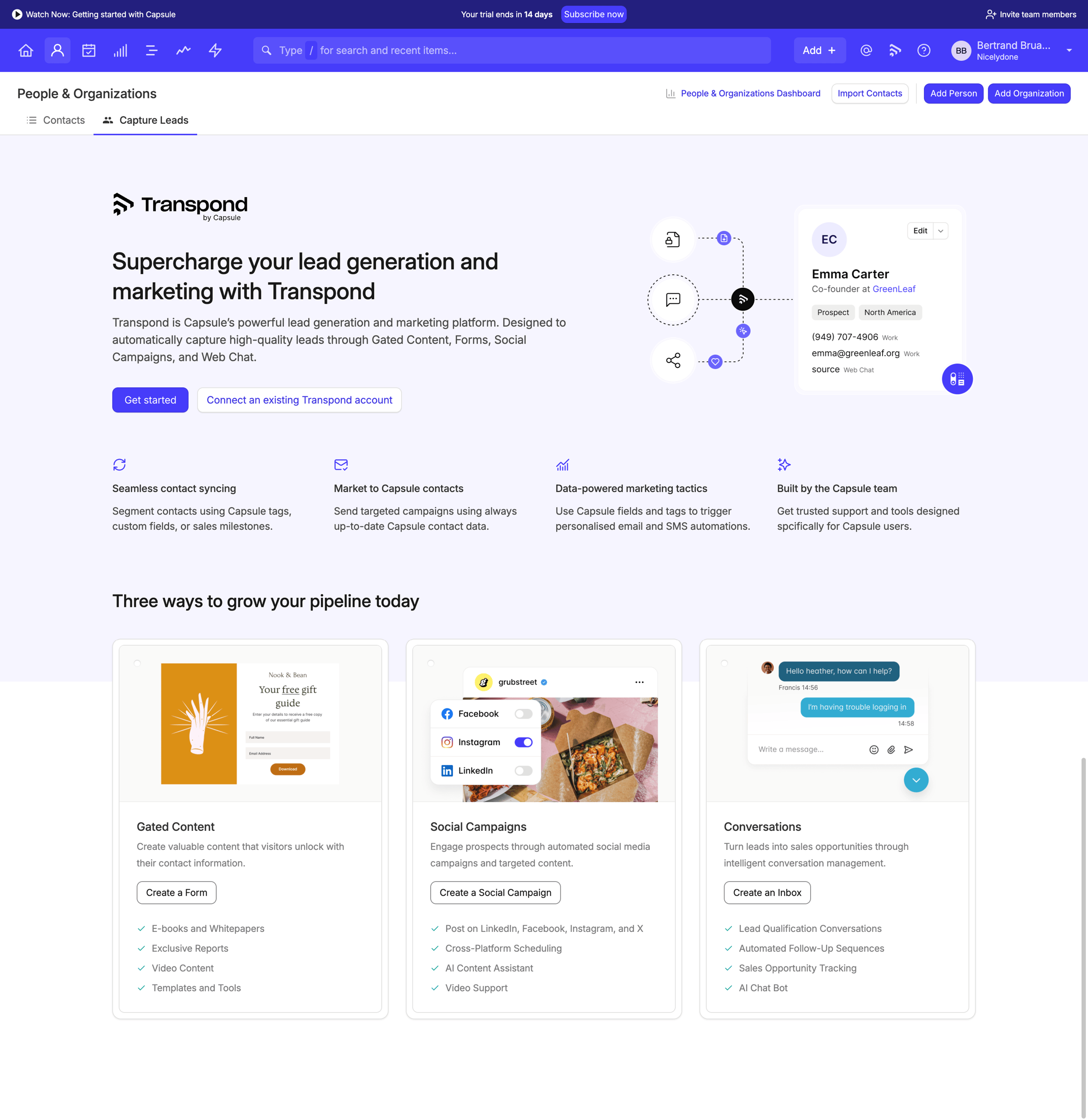The height and width of the screenshot is (1120, 1088).
Task: Open the Reports line graph icon
Action: (x=184, y=50)
